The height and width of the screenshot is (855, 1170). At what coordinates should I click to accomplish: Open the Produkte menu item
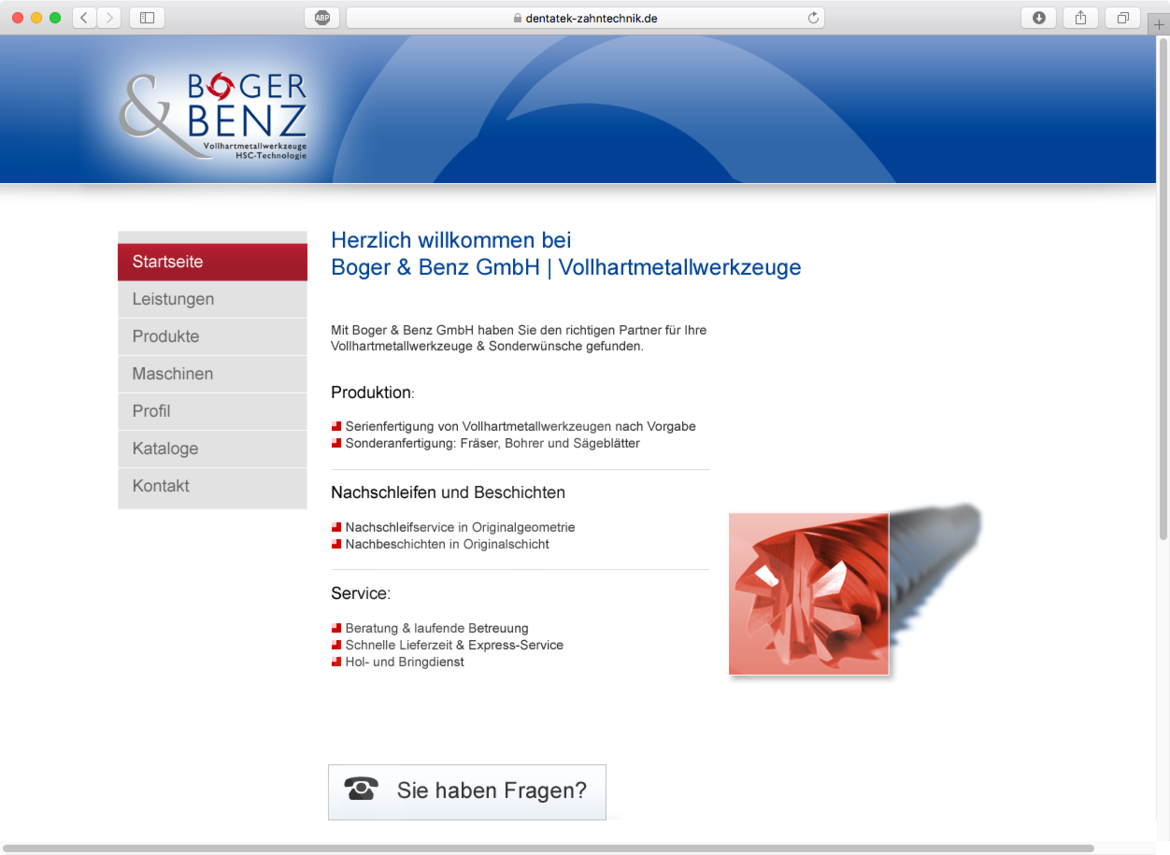(x=213, y=336)
